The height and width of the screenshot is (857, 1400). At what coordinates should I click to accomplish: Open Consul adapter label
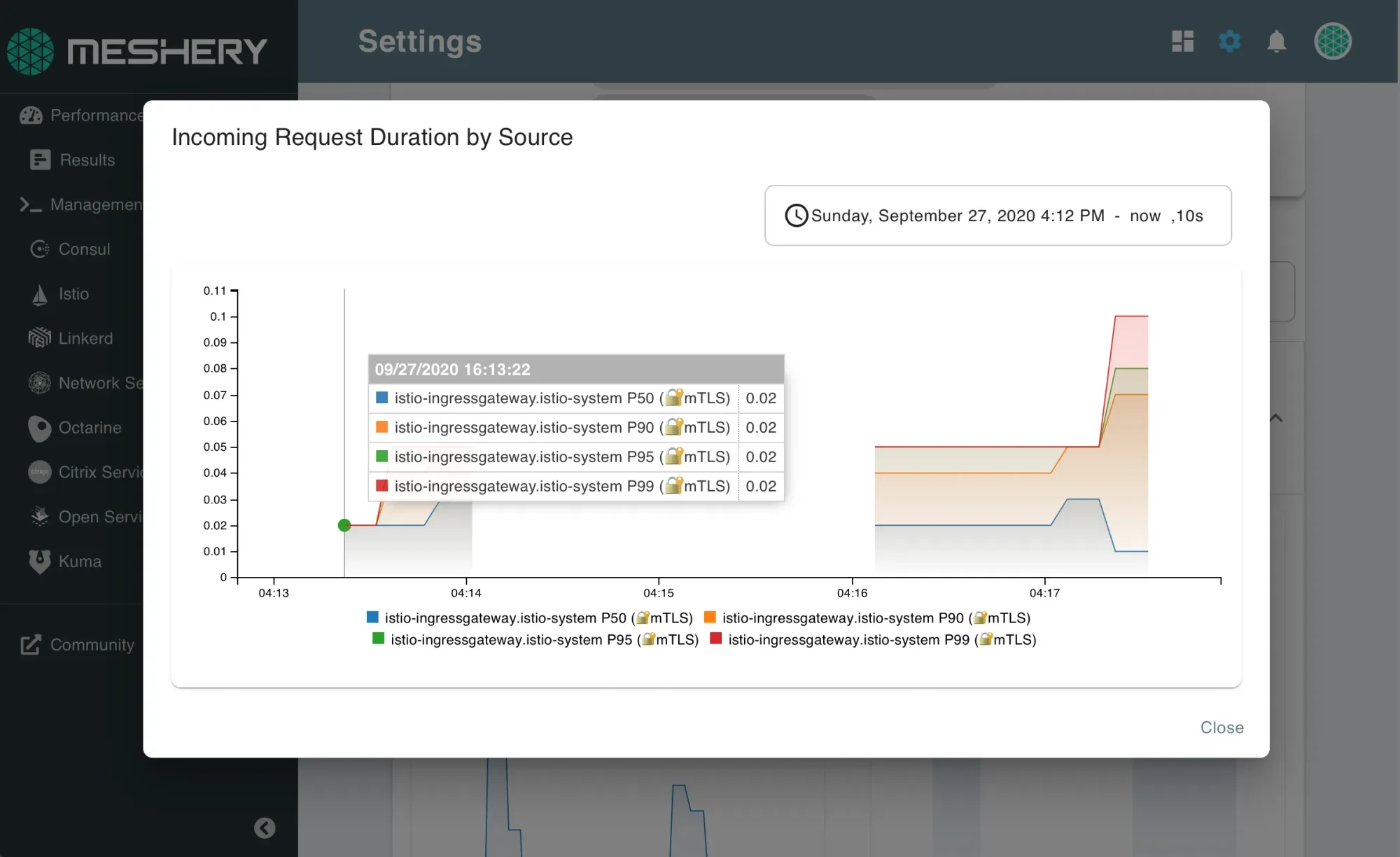(x=85, y=249)
